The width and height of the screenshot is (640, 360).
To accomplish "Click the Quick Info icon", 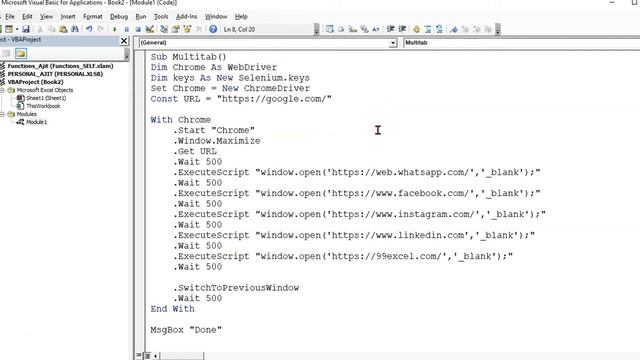I will (x=353, y=29).
